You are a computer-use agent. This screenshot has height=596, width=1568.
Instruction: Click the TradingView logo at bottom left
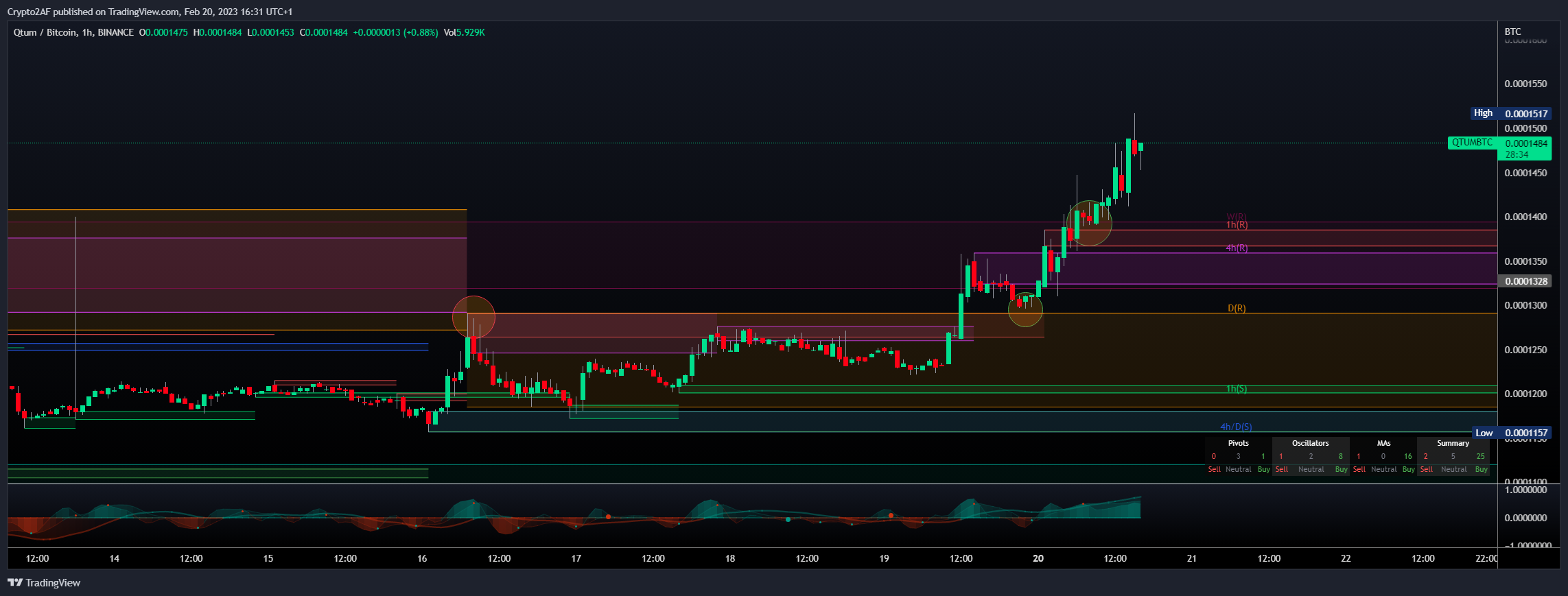(44, 582)
